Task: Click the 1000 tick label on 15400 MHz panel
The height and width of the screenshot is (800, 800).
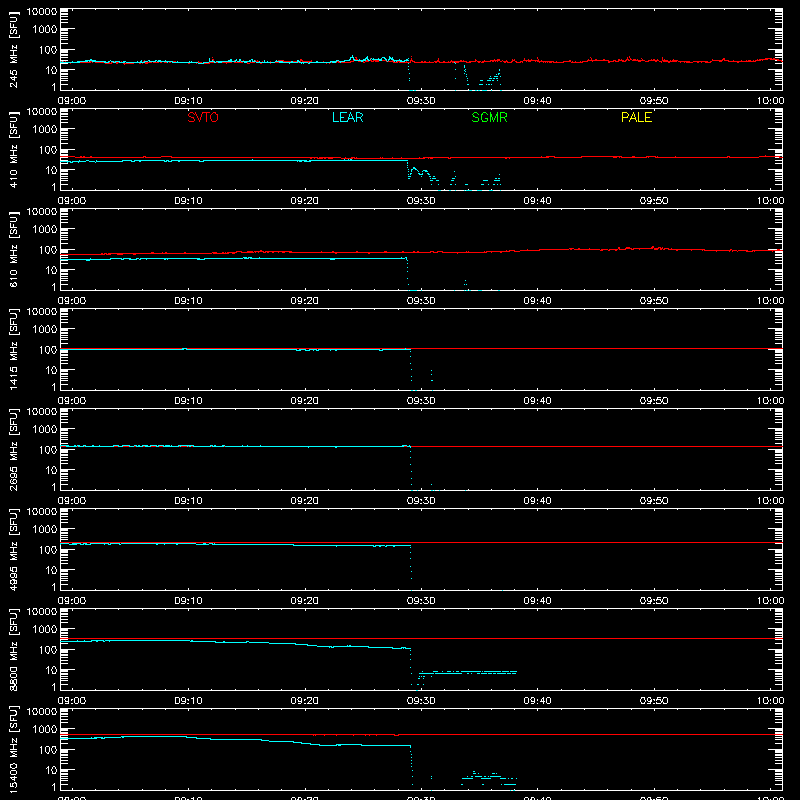Action: [45, 730]
